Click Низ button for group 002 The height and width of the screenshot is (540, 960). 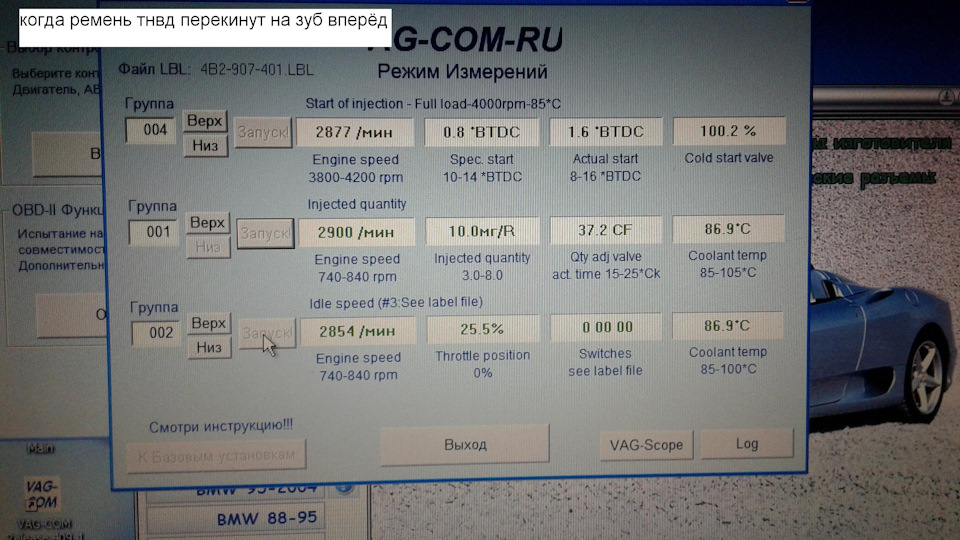pos(208,348)
